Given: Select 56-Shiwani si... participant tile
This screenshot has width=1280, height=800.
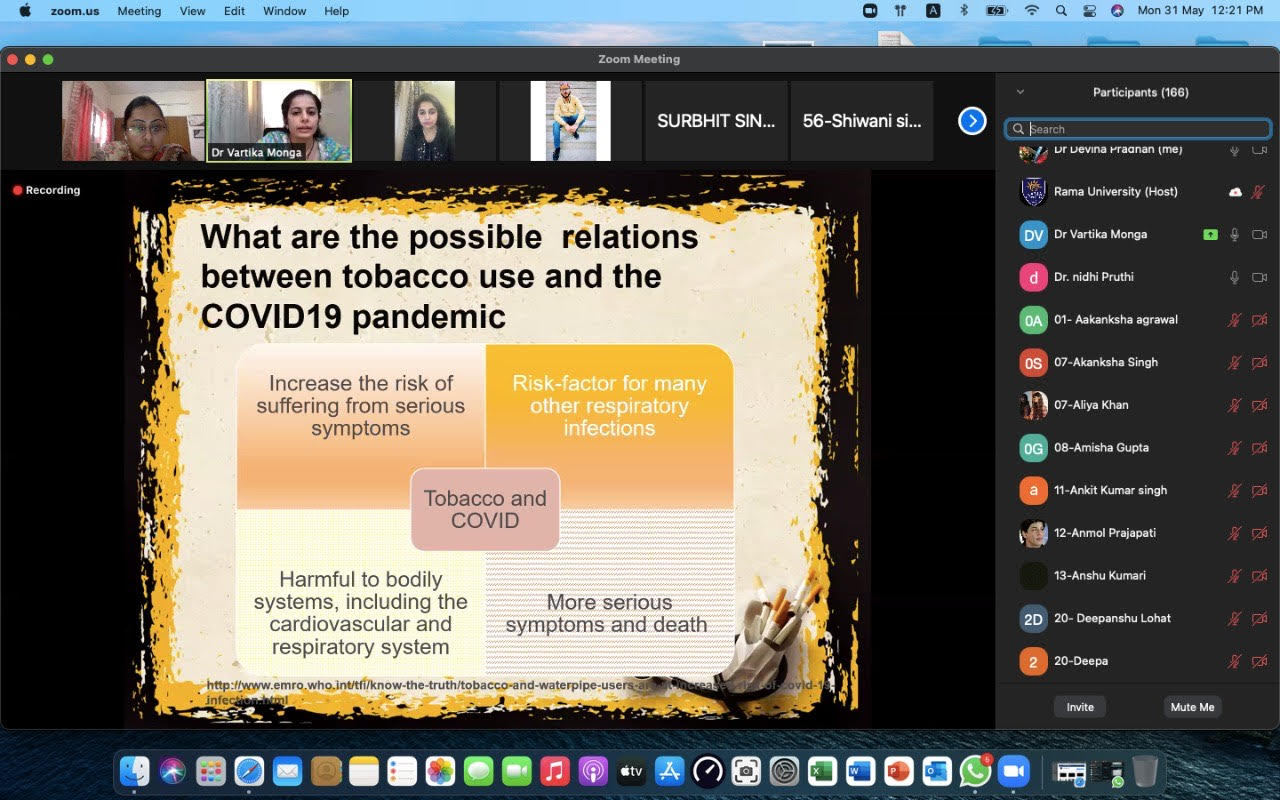Looking at the screenshot, I should click(862, 121).
